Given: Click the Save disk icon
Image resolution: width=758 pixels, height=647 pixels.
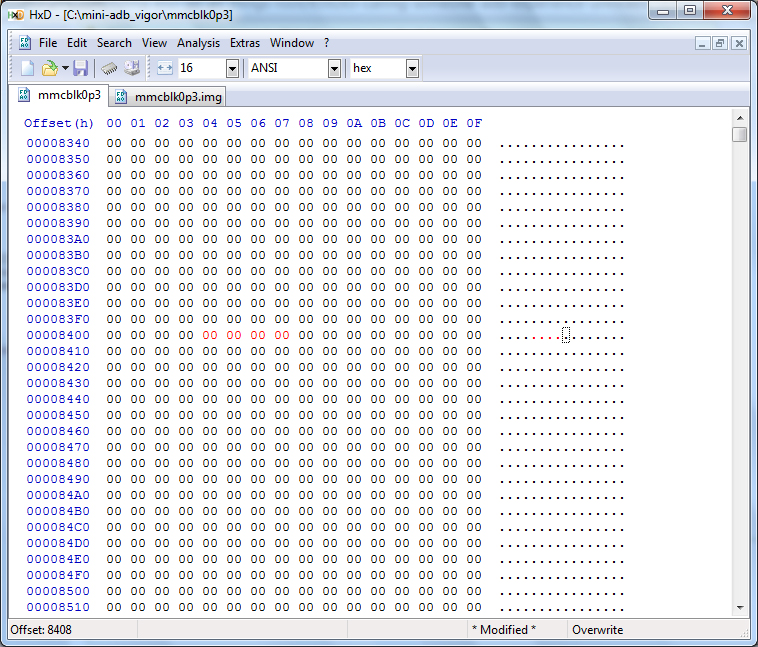Looking at the screenshot, I should click(81, 68).
